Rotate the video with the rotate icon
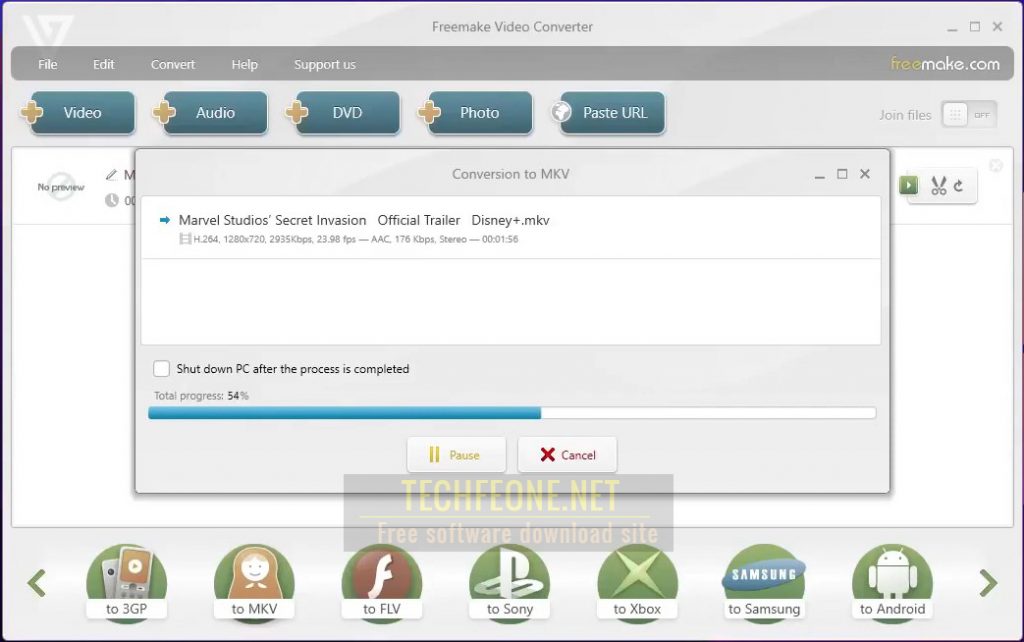The image size is (1024, 642). pos(959,186)
